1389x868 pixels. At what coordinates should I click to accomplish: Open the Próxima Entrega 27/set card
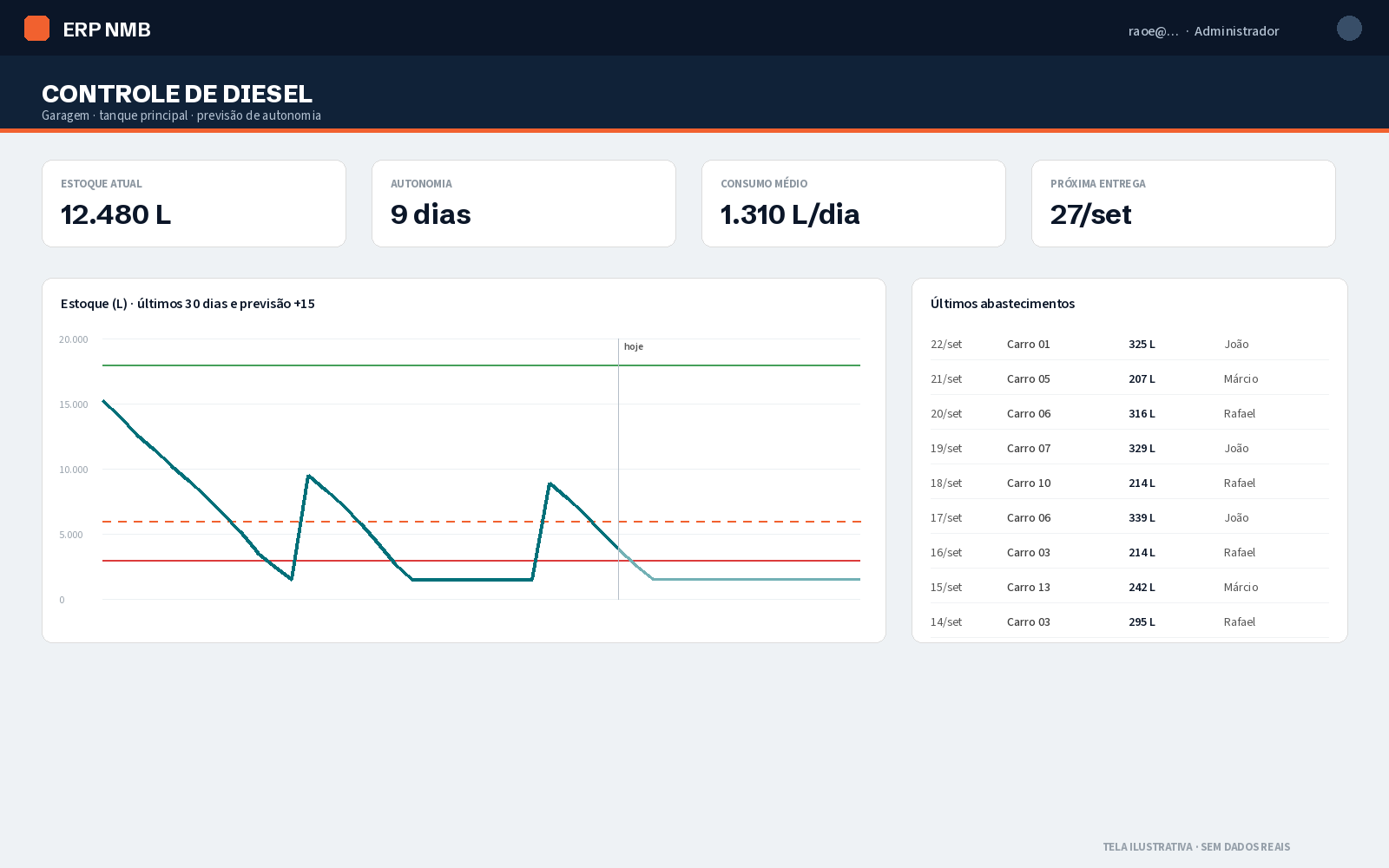[x=1183, y=204]
